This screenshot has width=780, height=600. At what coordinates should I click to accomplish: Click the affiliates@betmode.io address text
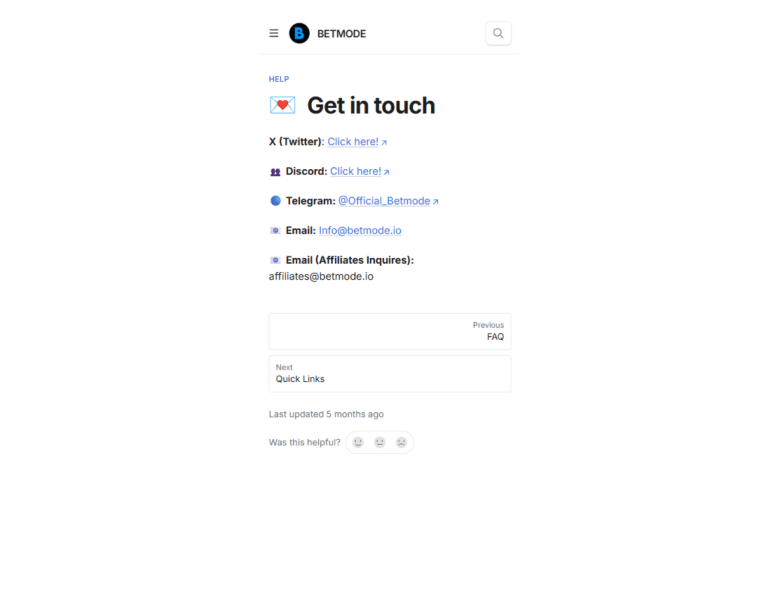pos(321,277)
